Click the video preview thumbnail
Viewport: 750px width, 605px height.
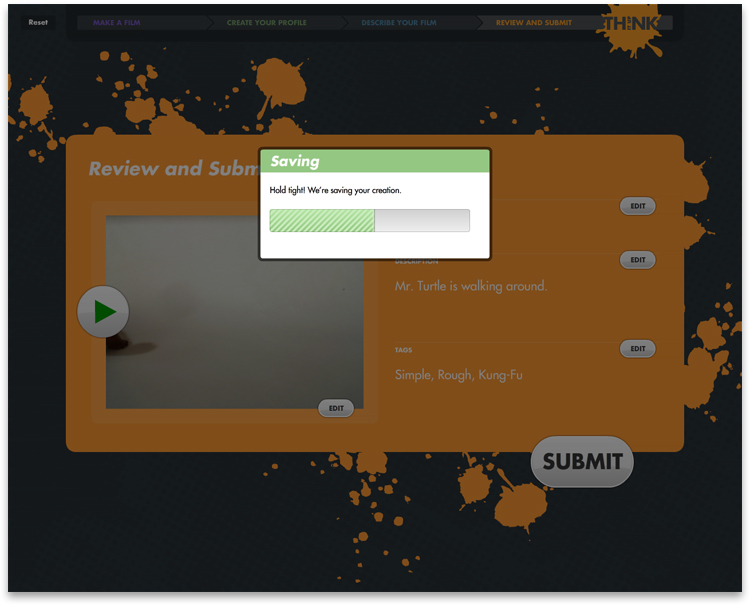pyautogui.click(x=234, y=312)
